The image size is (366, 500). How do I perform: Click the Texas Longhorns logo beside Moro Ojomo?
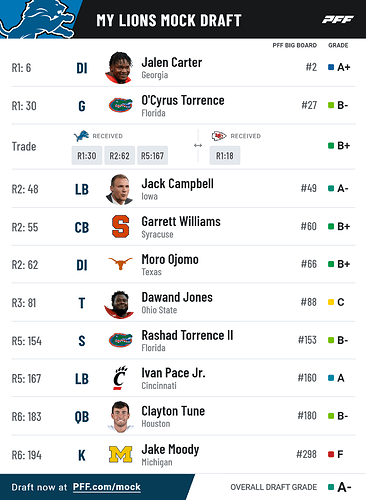(120, 263)
